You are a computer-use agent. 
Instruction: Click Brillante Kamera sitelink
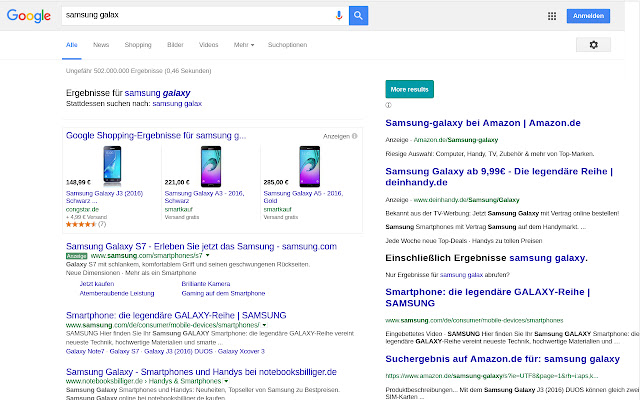point(206,284)
